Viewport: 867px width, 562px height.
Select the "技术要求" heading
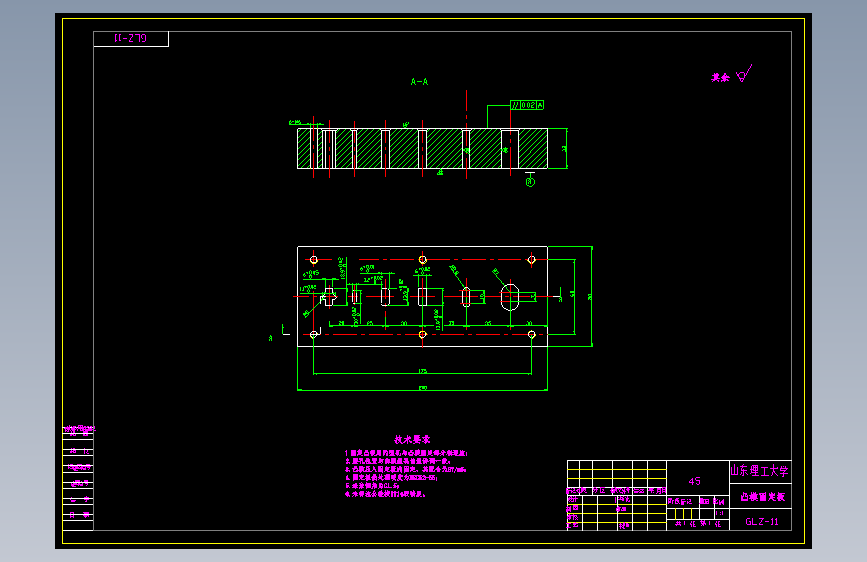pyautogui.click(x=412, y=440)
